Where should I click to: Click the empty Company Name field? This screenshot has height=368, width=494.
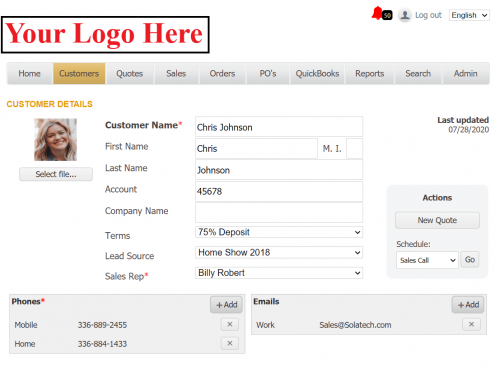click(279, 212)
